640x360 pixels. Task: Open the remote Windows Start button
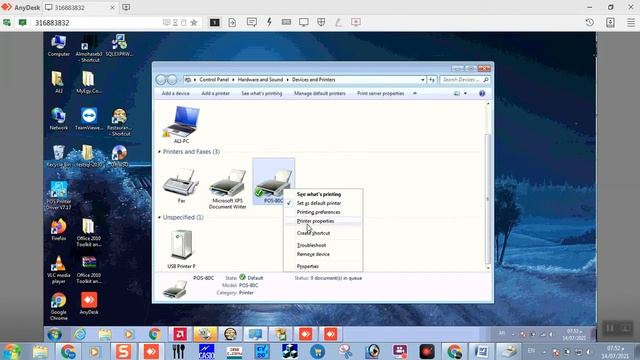[54, 334]
